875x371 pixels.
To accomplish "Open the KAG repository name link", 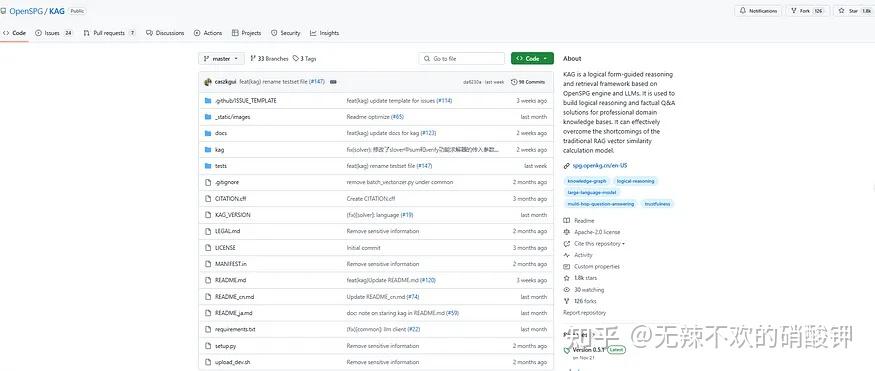I will click(57, 11).
